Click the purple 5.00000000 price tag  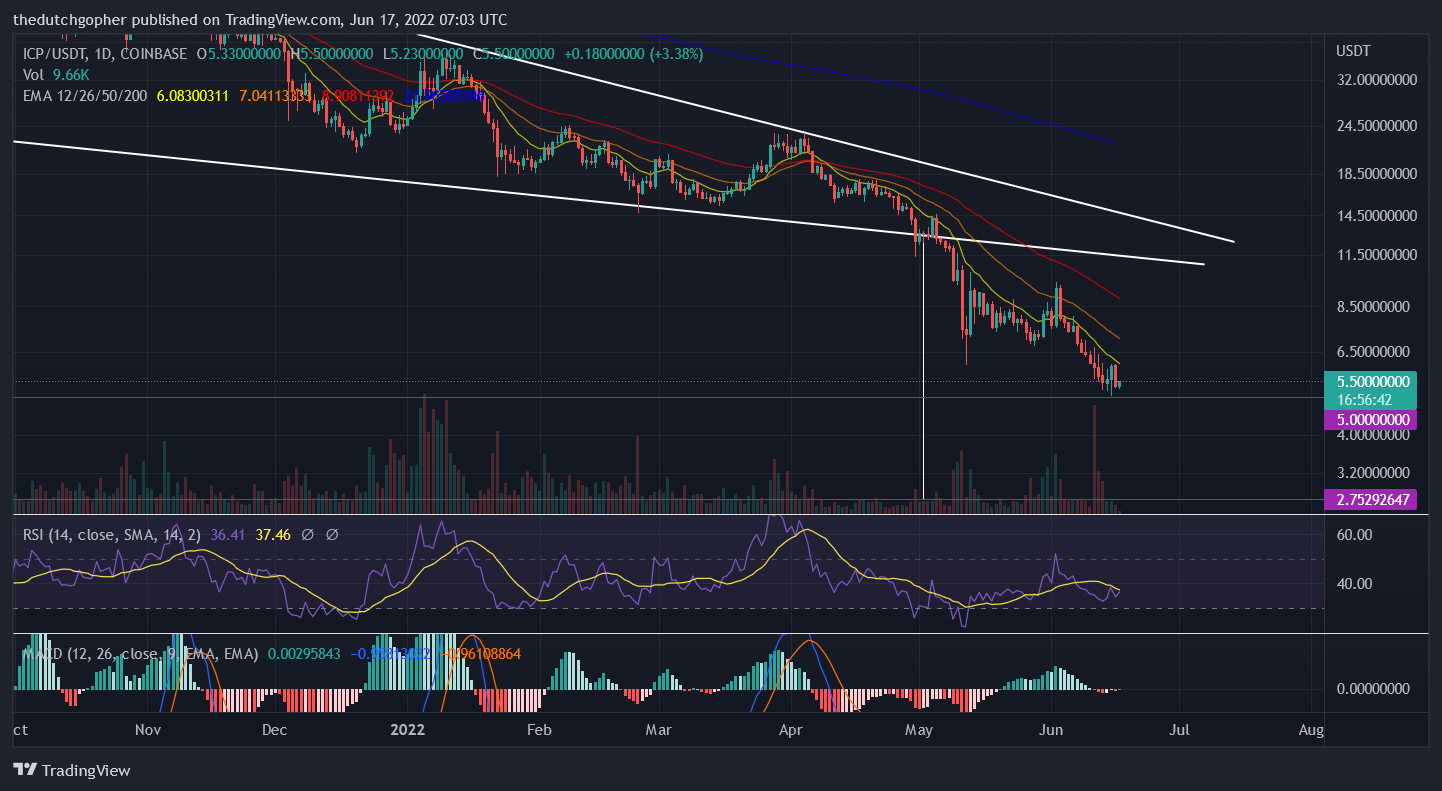click(x=1369, y=420)
